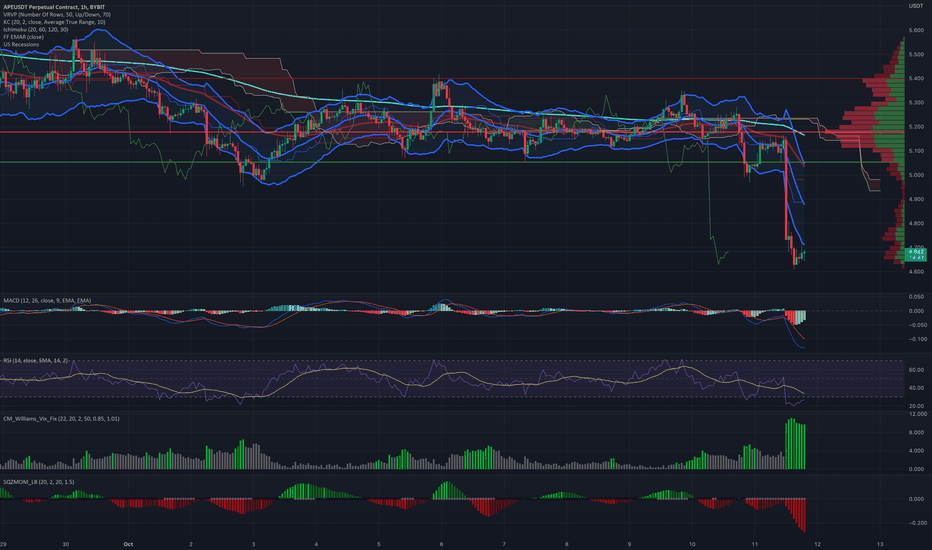Click the 8.000 label on Vix Fix scale

916,433
